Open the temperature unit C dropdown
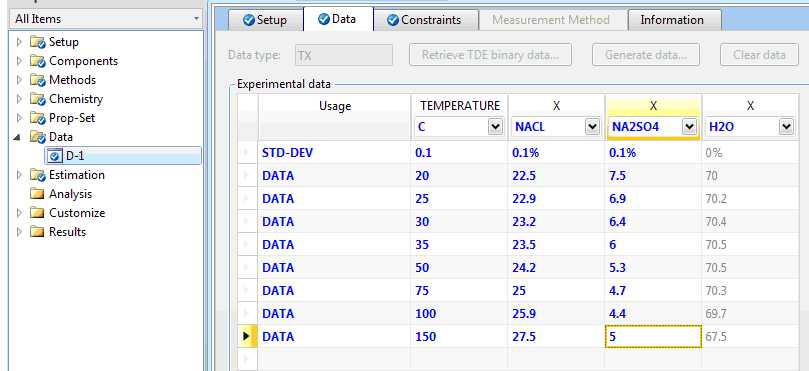The width and height of the screenshot is (809, 371). click(x=495, y=127)
